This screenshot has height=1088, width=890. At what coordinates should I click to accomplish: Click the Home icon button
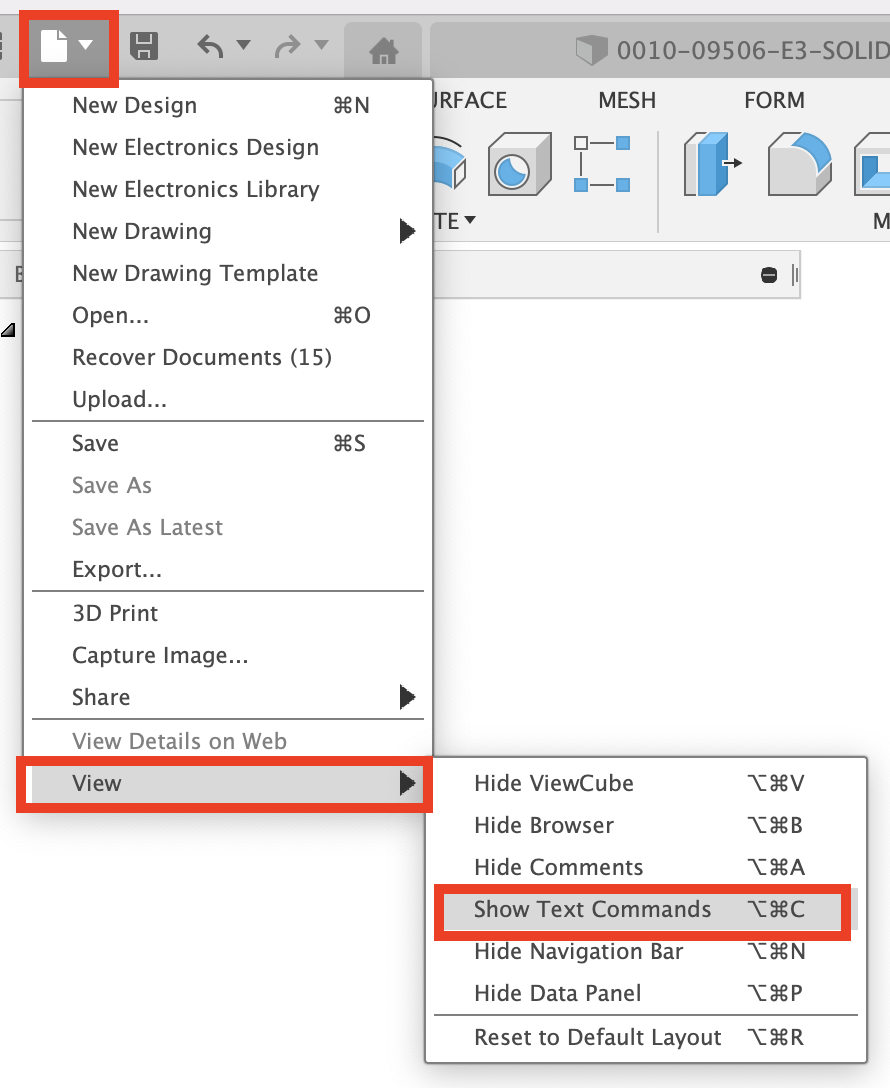pyautogui.click(x=384, y=49)
